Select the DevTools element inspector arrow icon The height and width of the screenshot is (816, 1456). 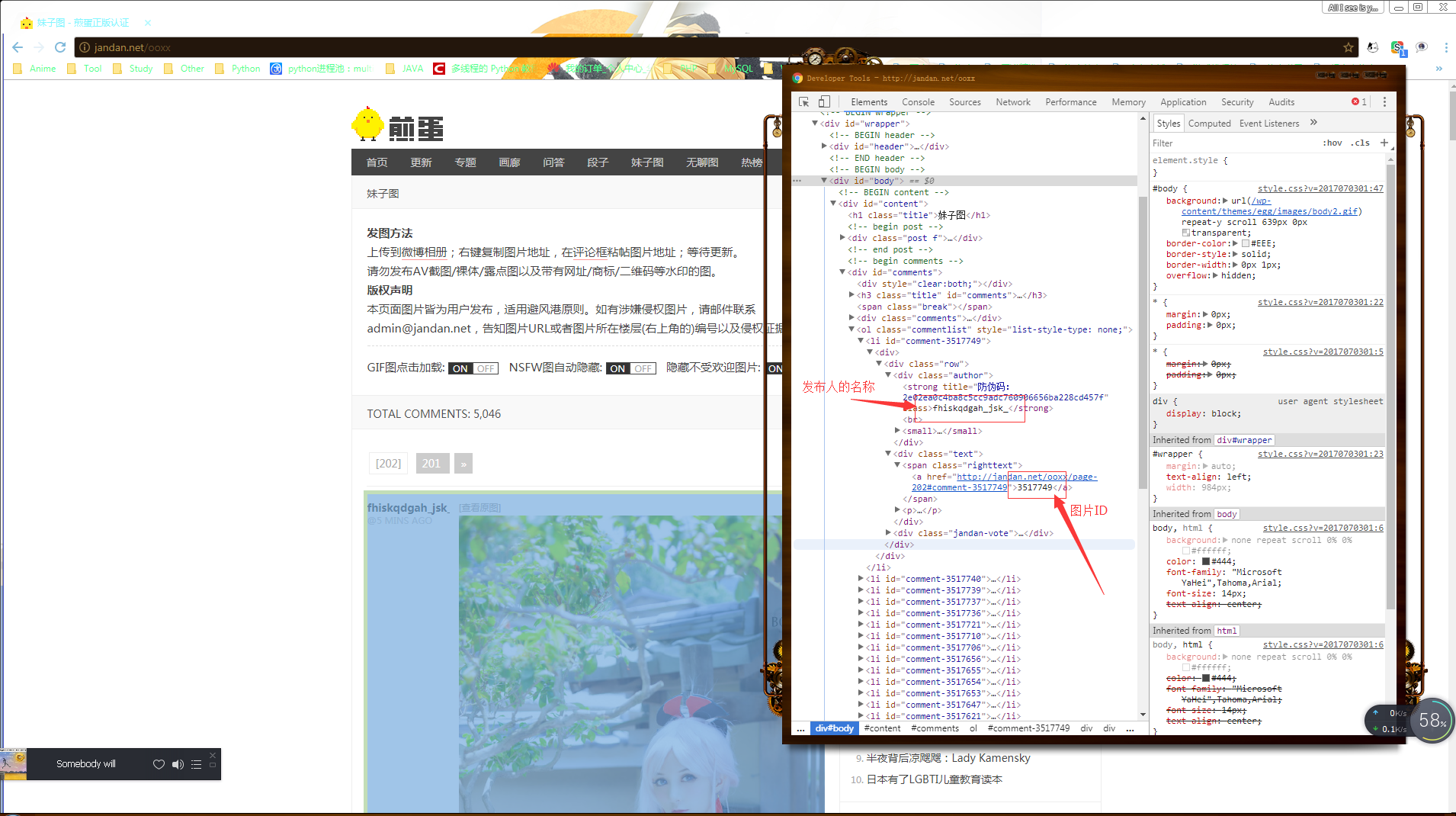(803, 102)
